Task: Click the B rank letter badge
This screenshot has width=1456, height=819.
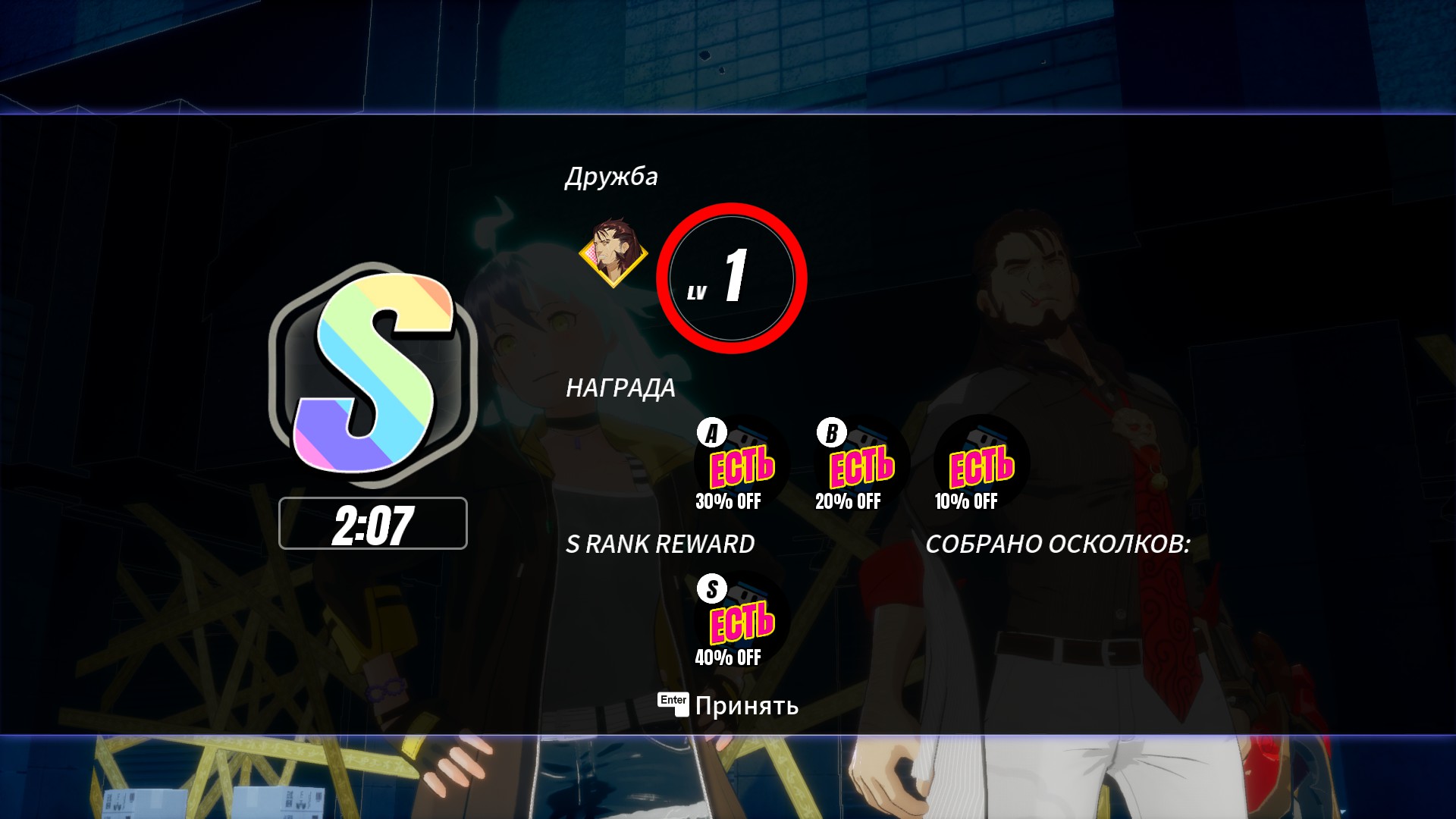Action: coord(831,433)
